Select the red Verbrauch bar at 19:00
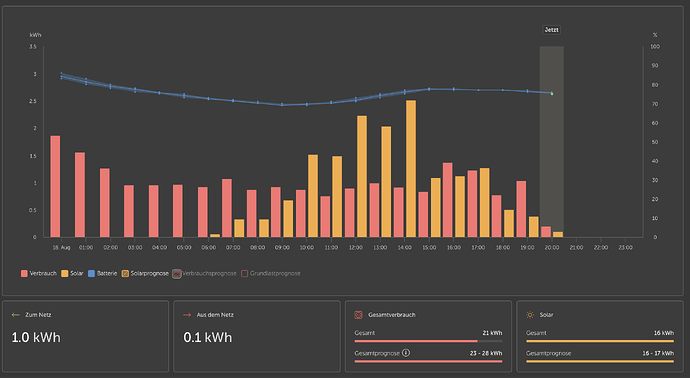This screenshot has height=378, width=690. pos(521,209)
